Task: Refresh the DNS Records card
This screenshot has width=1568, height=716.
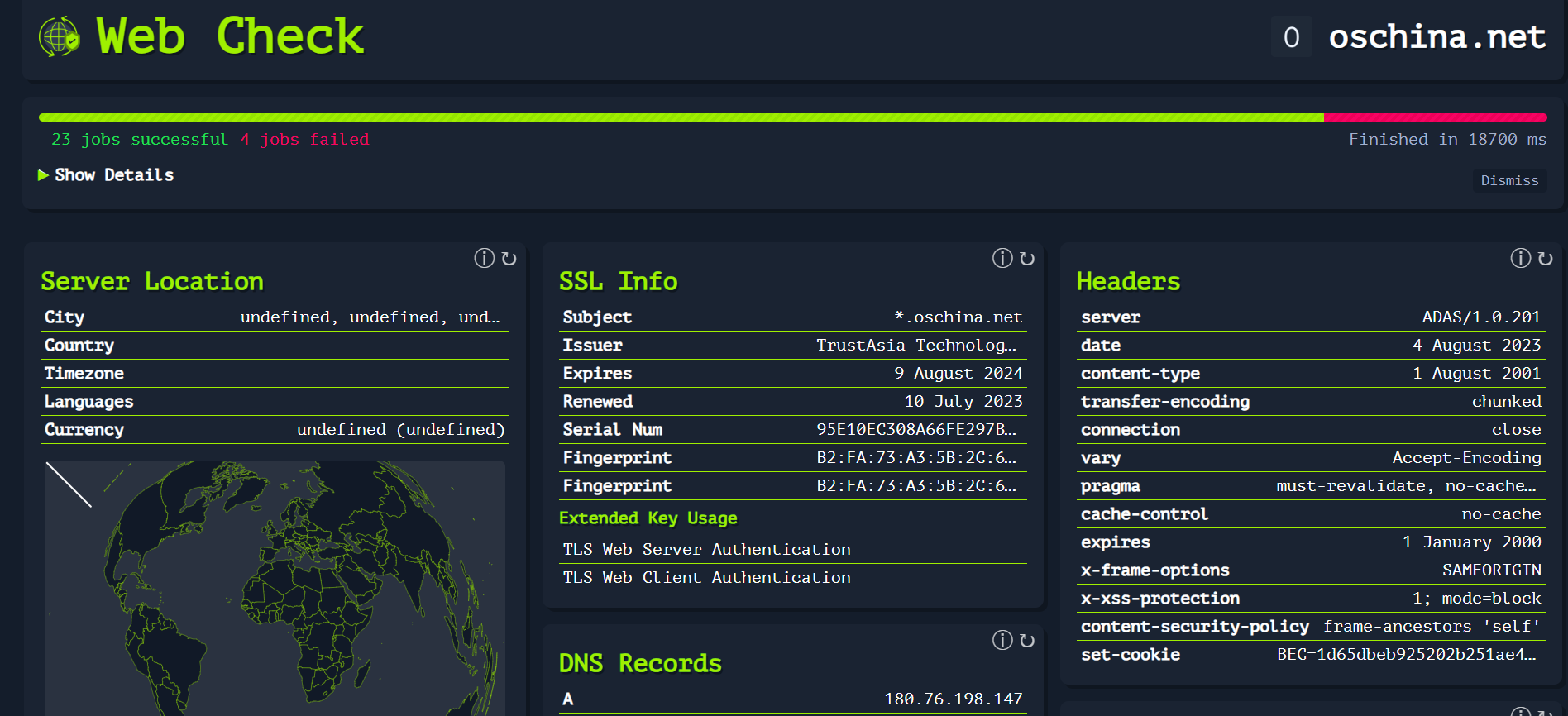Action: pos(1027,641)
